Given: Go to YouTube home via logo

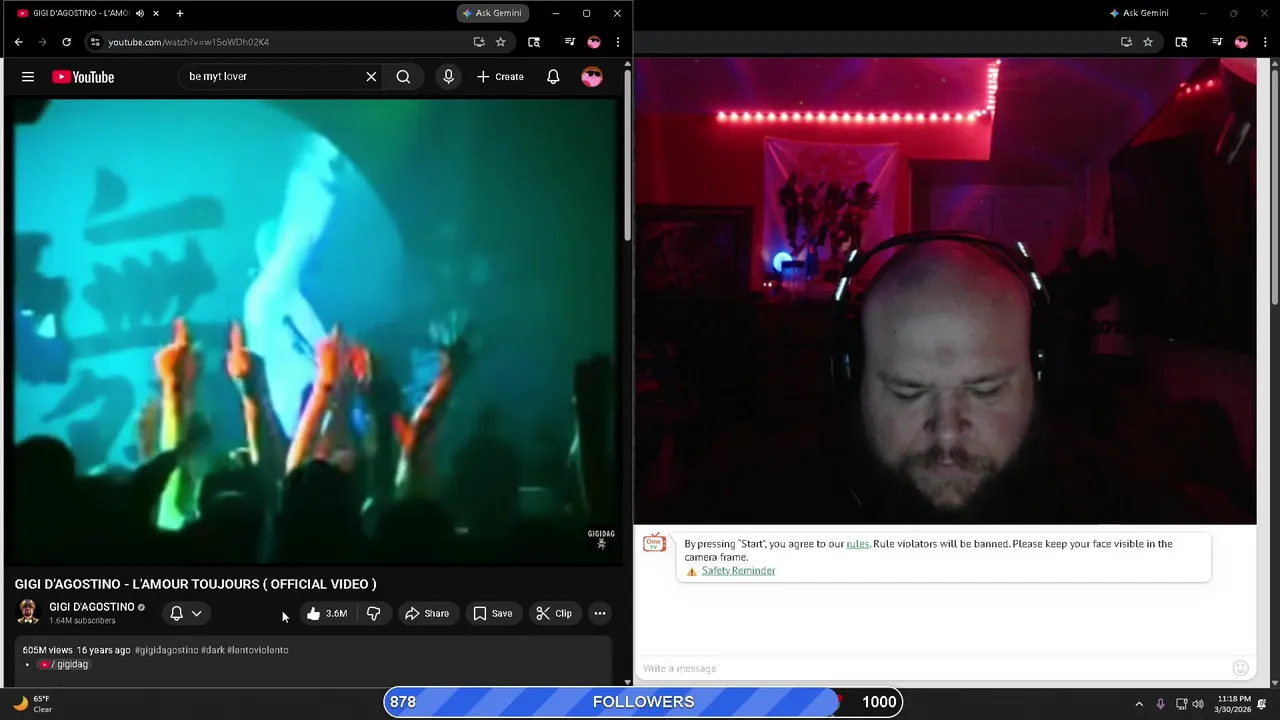Looking at the screenshot, I should [83, 77].
